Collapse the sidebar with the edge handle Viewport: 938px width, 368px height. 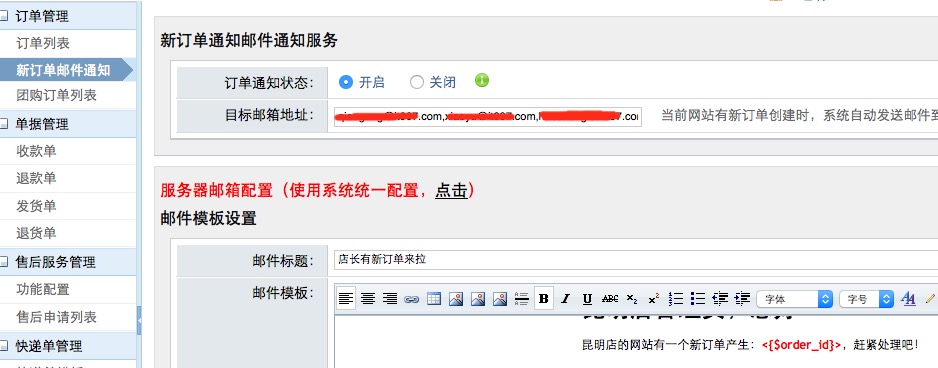[139, 321]
